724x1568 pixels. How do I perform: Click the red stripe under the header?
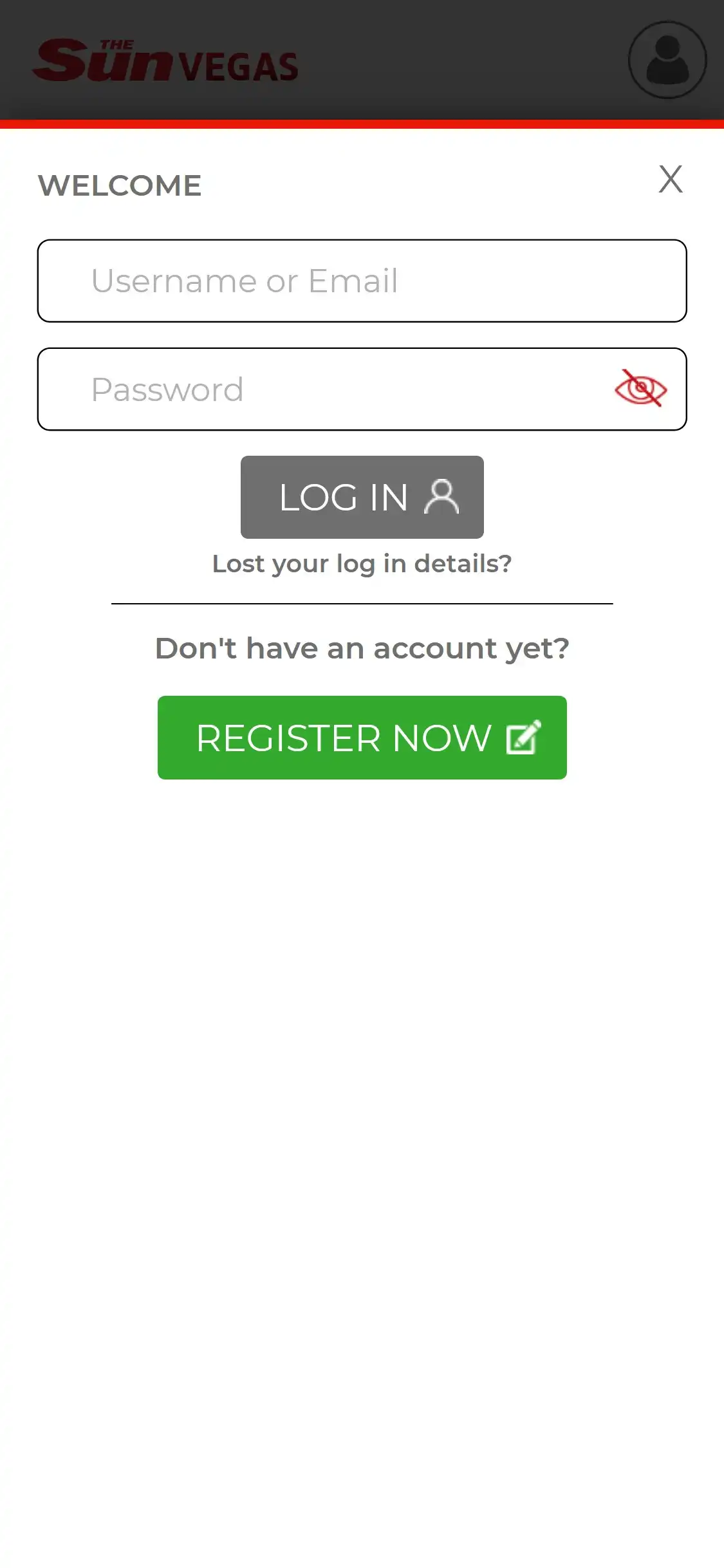click(x=362, y=124)
